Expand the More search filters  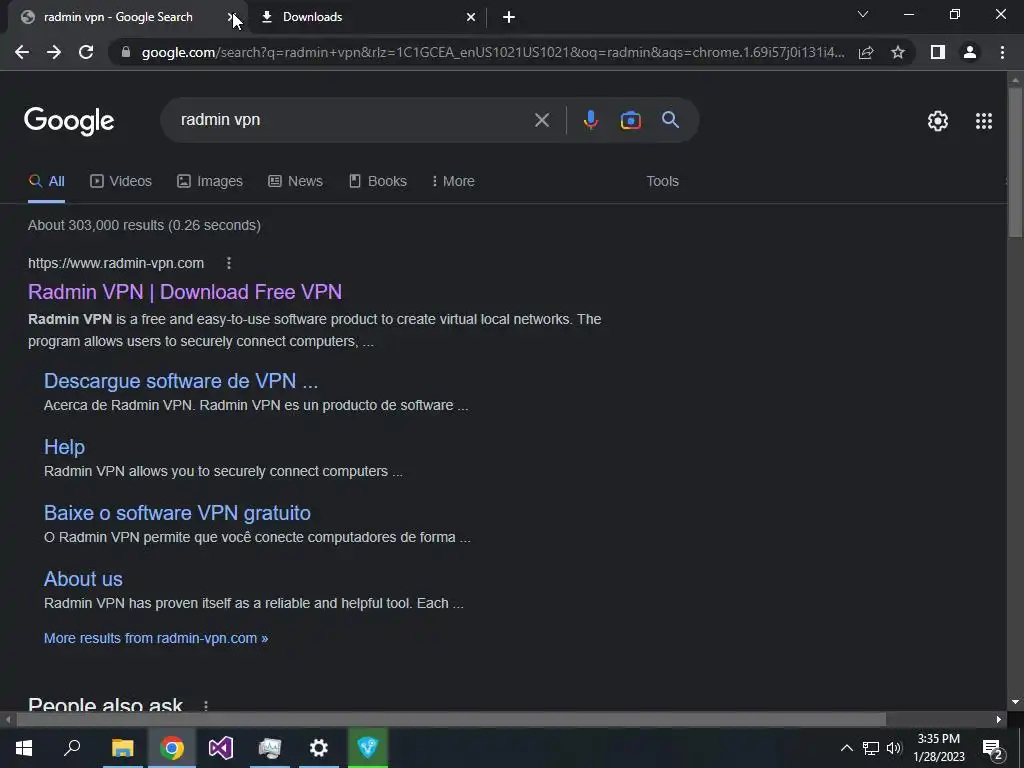click(453, 182)
